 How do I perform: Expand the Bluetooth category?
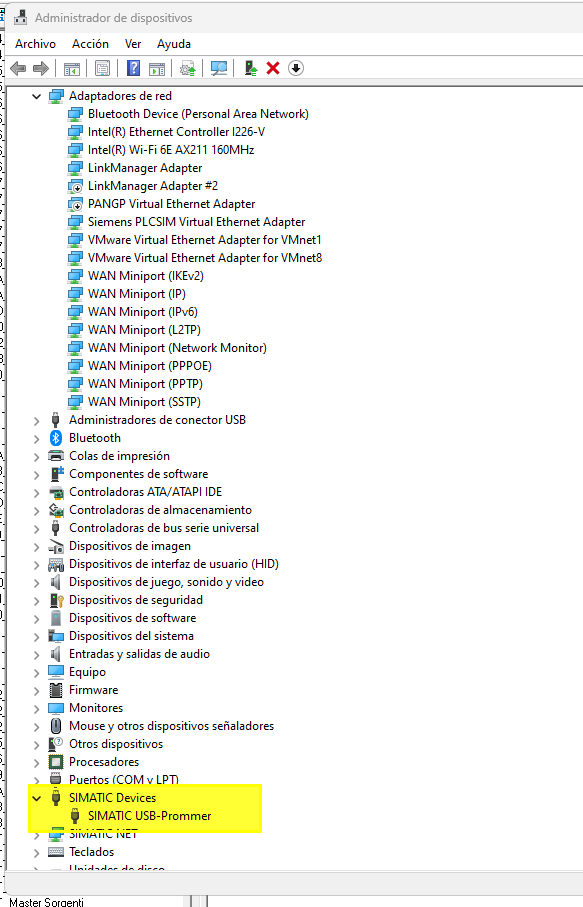click(36, 438)
